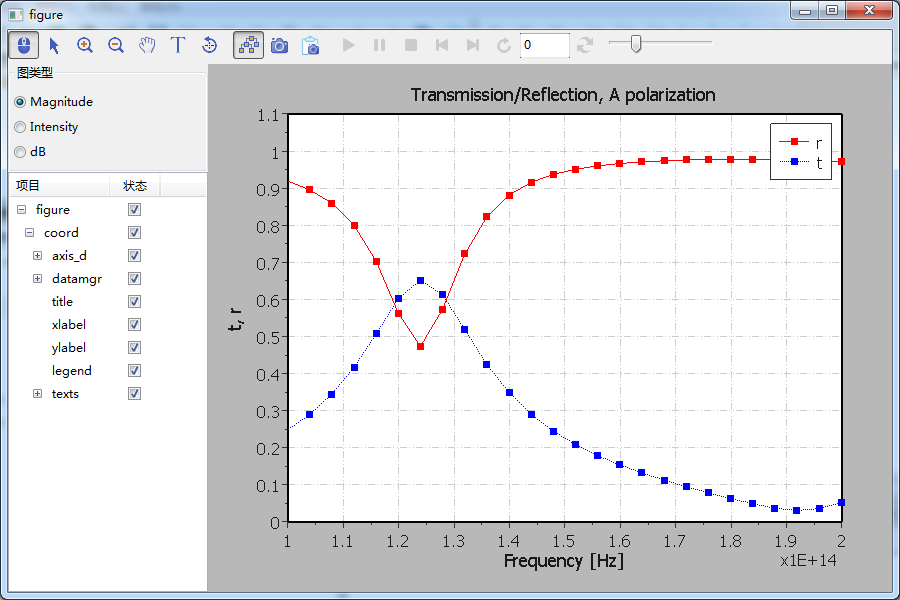This screenshot has height=600, width=900.
Task: Select the text annotation tool
Action: point(178,45)
